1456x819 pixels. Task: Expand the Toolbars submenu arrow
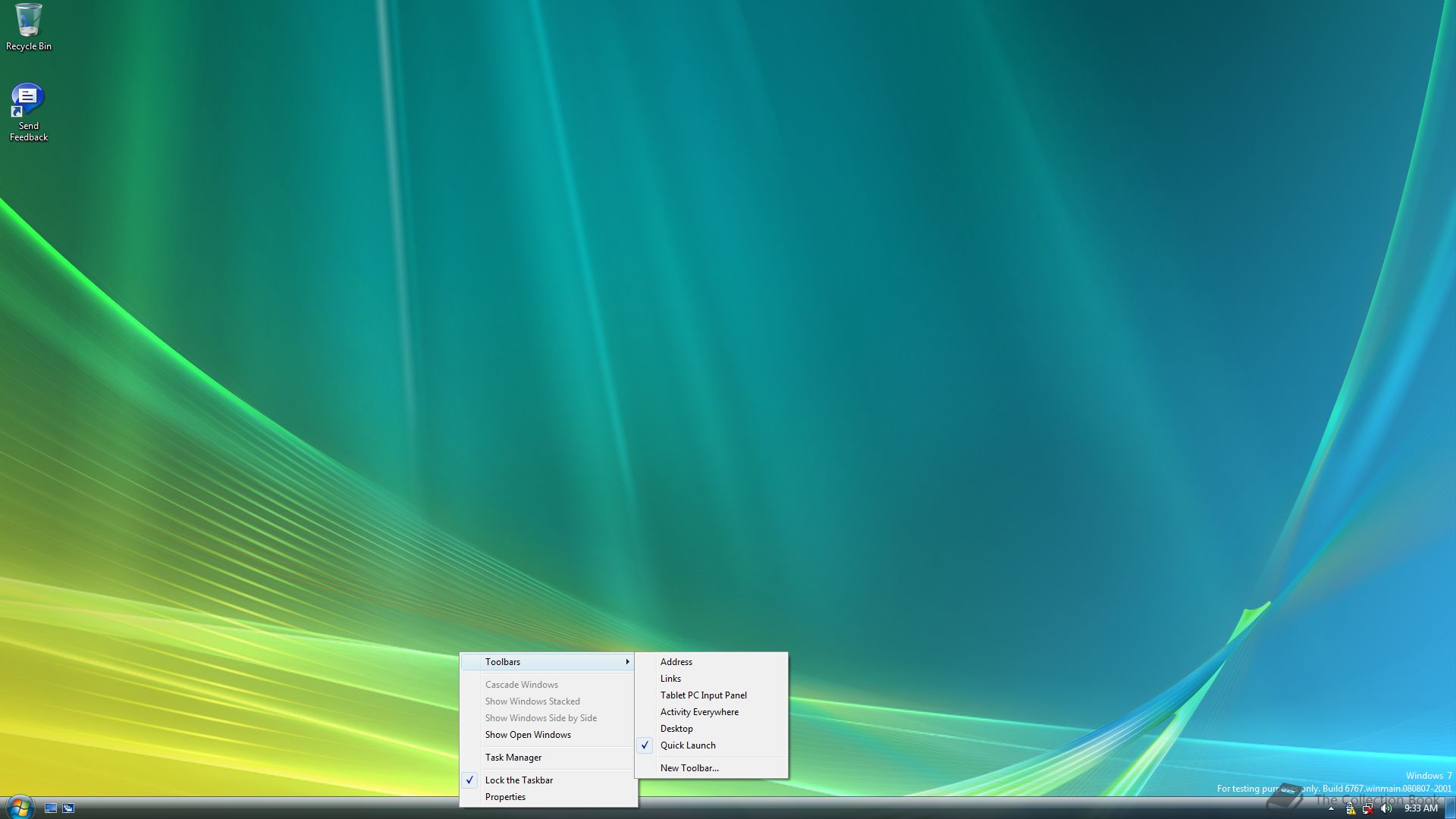coord(627,662)
